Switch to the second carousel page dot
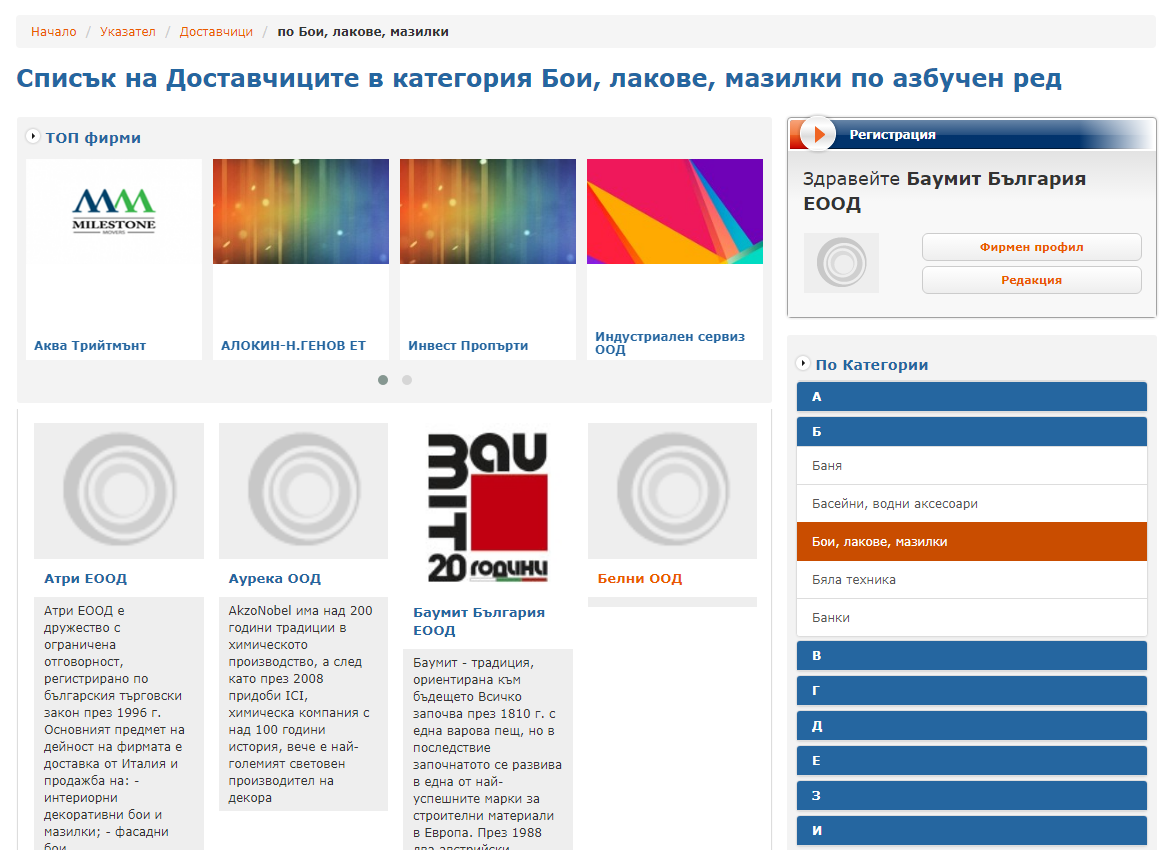The height and width of the screenshot is (850, 1170). pyautogui.click(x=407, y=380)
